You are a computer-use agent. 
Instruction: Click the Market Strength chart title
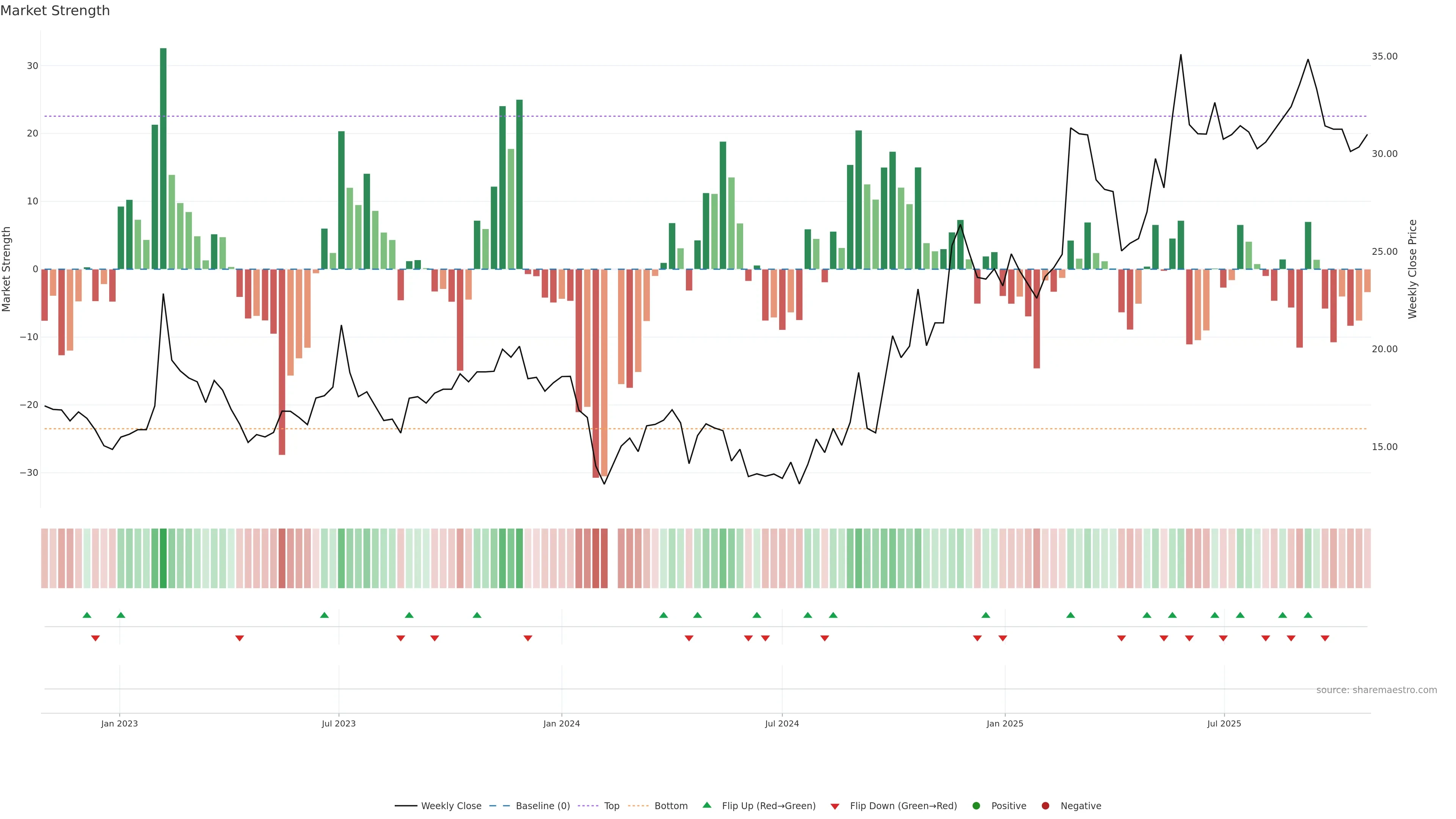(x=55, y=11)
